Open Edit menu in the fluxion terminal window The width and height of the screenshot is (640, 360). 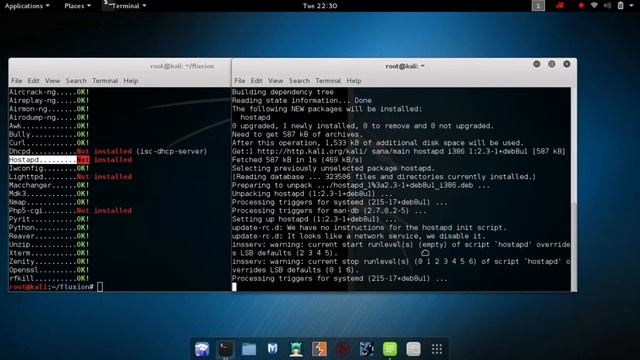click(33, 81)
